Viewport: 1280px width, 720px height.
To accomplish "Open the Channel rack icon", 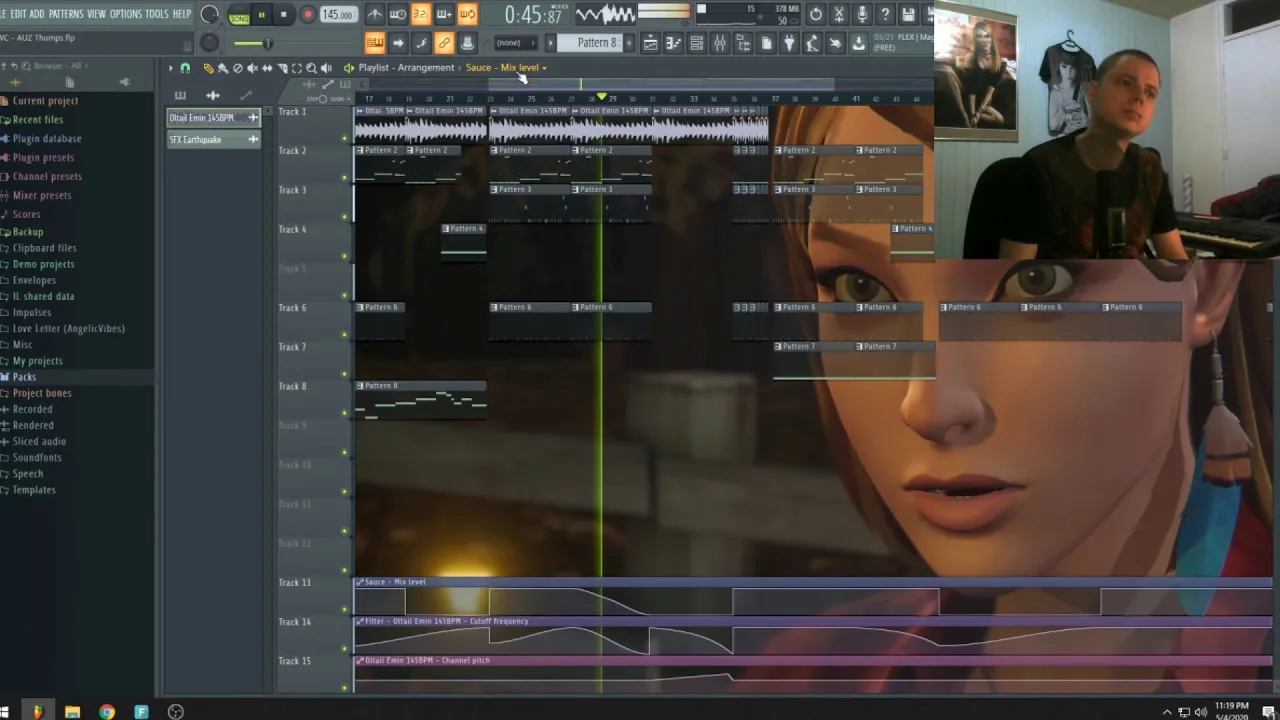I will [697, 43].
